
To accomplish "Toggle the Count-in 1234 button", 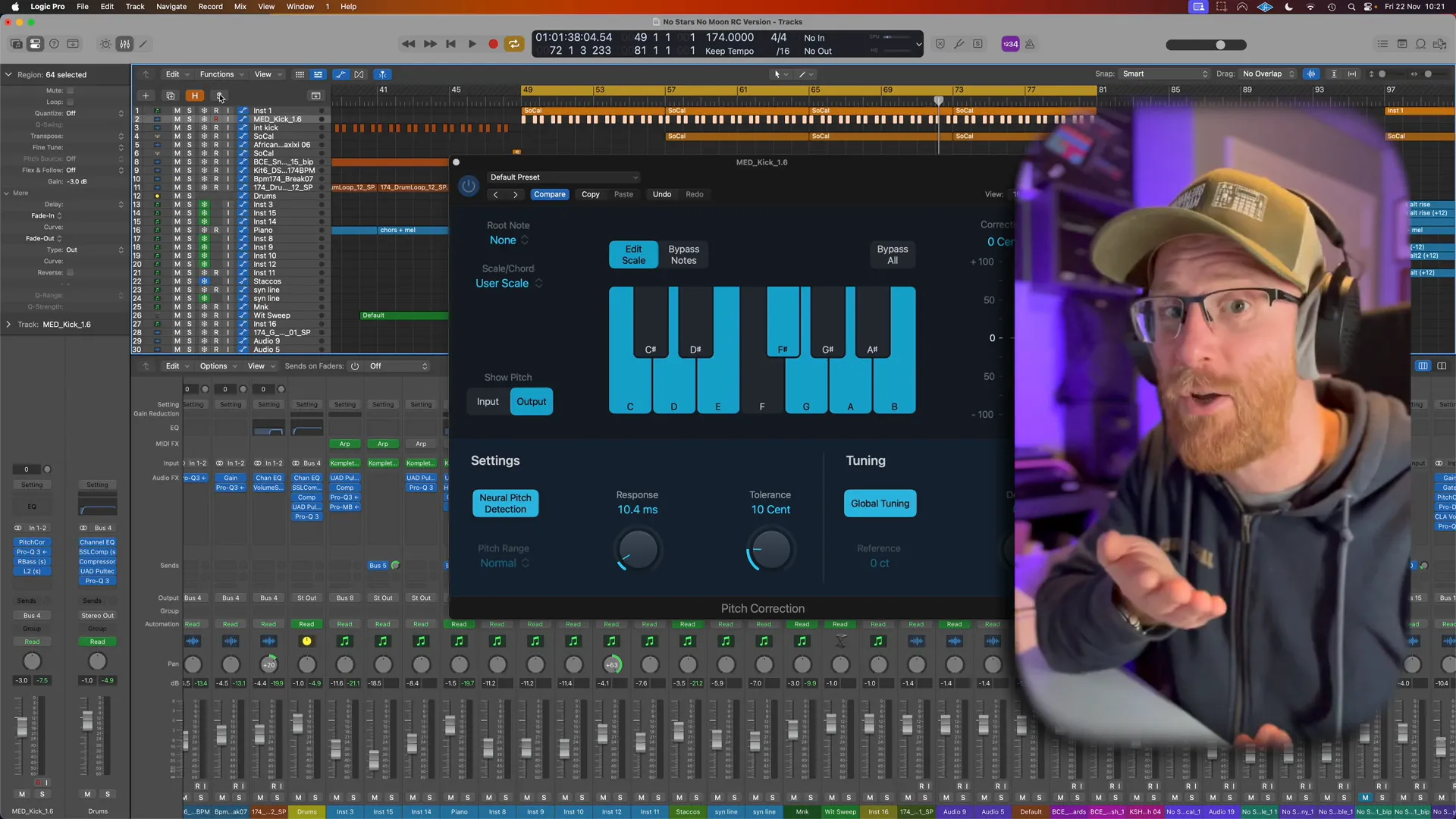I will (1010, 44).
